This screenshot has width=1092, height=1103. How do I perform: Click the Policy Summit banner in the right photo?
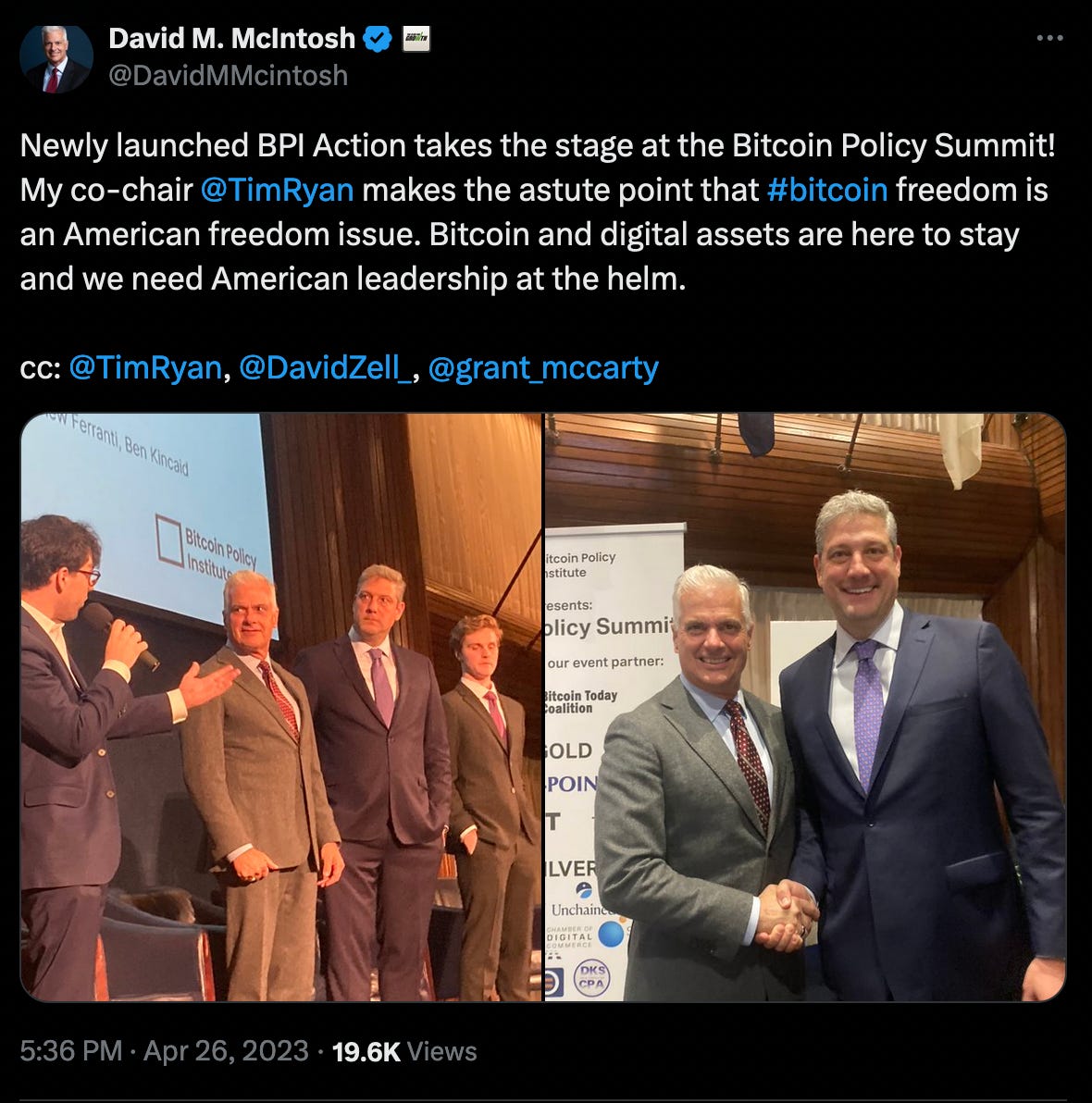pos(614,762)
